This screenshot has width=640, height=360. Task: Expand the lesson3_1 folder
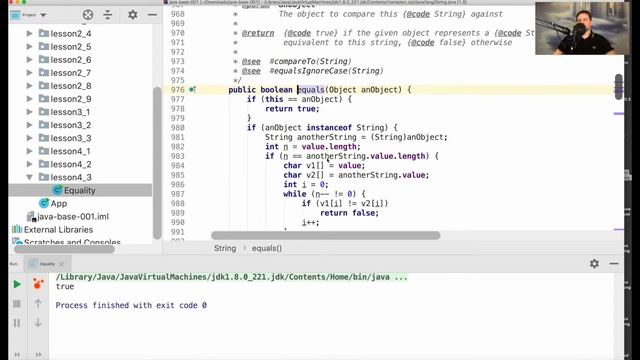(x=29, y=112)
